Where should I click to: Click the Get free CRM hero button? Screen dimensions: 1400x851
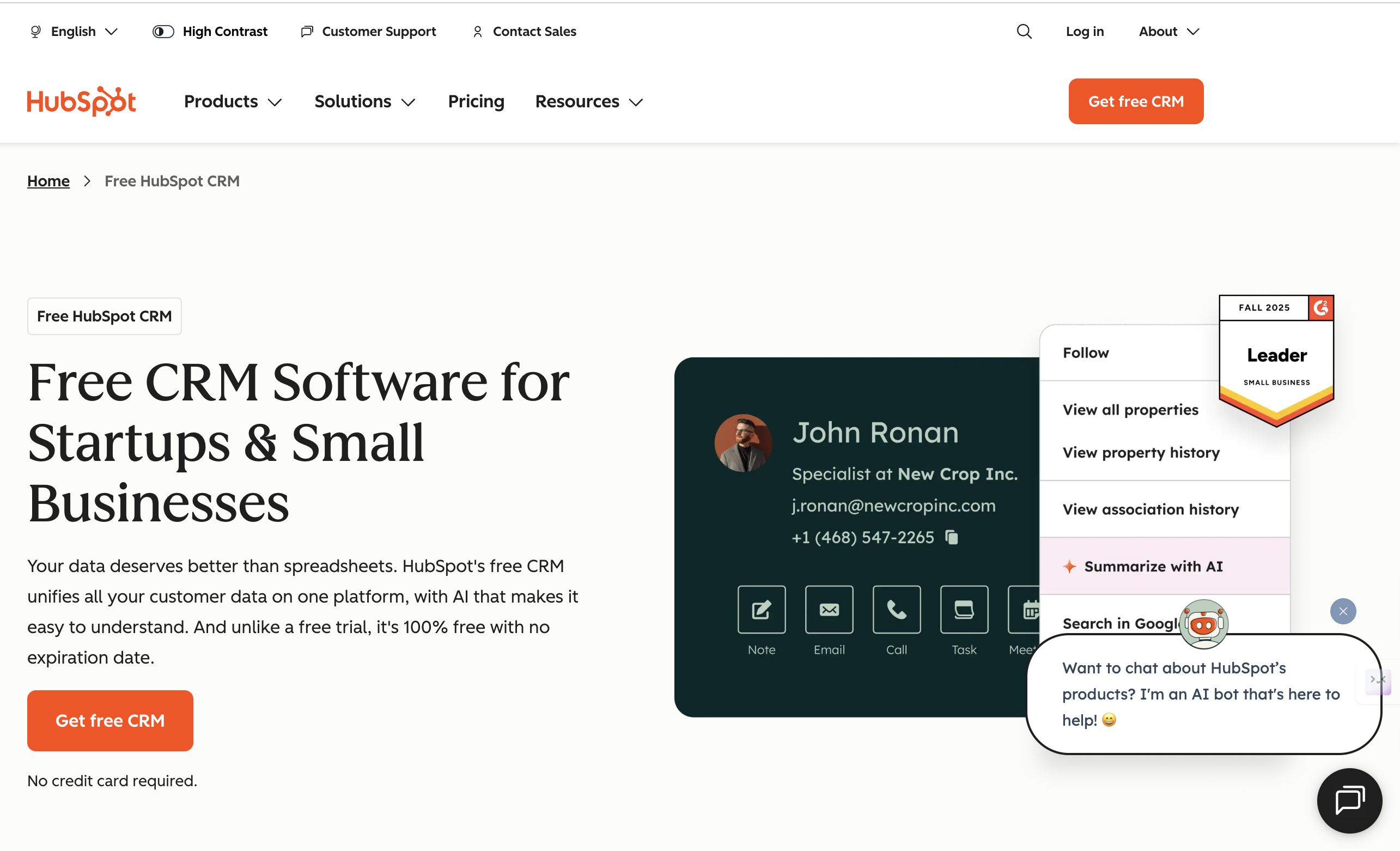click(110, 720)
